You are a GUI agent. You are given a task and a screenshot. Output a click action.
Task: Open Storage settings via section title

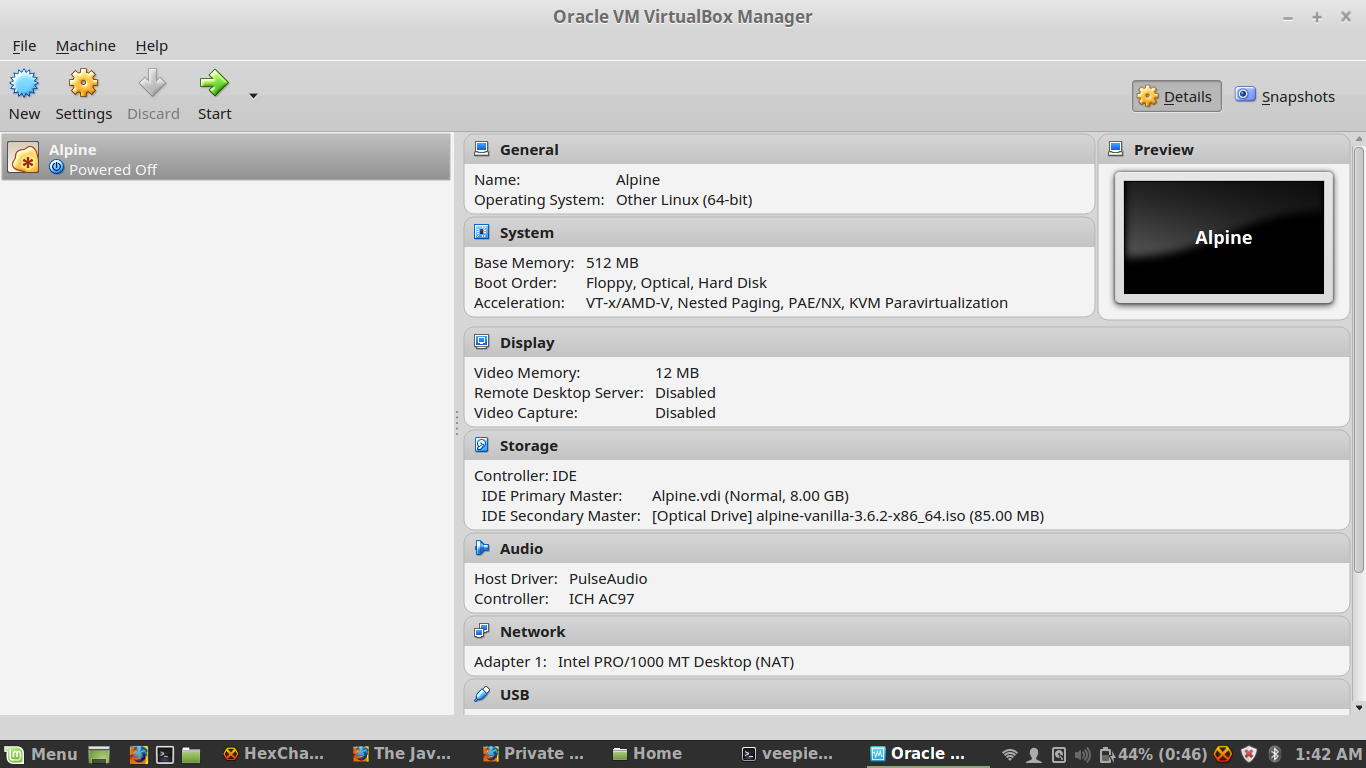(x=529, y=446)
